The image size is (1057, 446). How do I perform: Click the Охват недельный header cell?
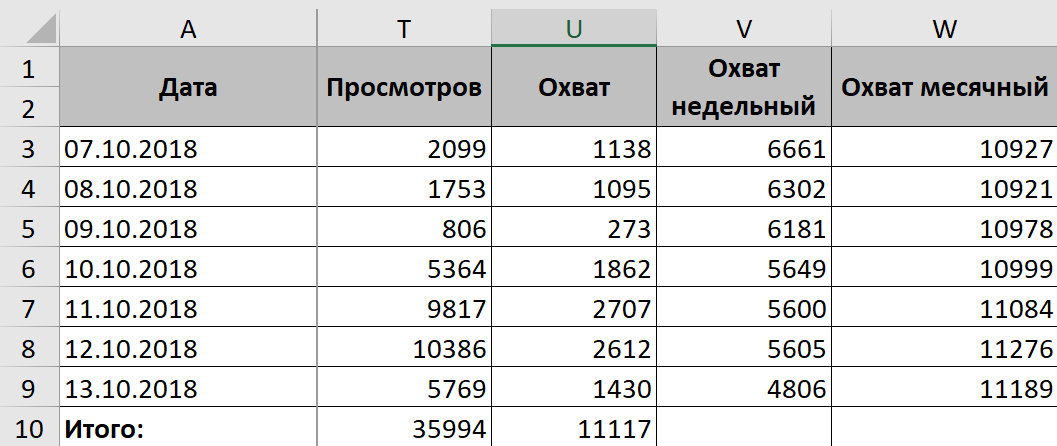[744, 87]
